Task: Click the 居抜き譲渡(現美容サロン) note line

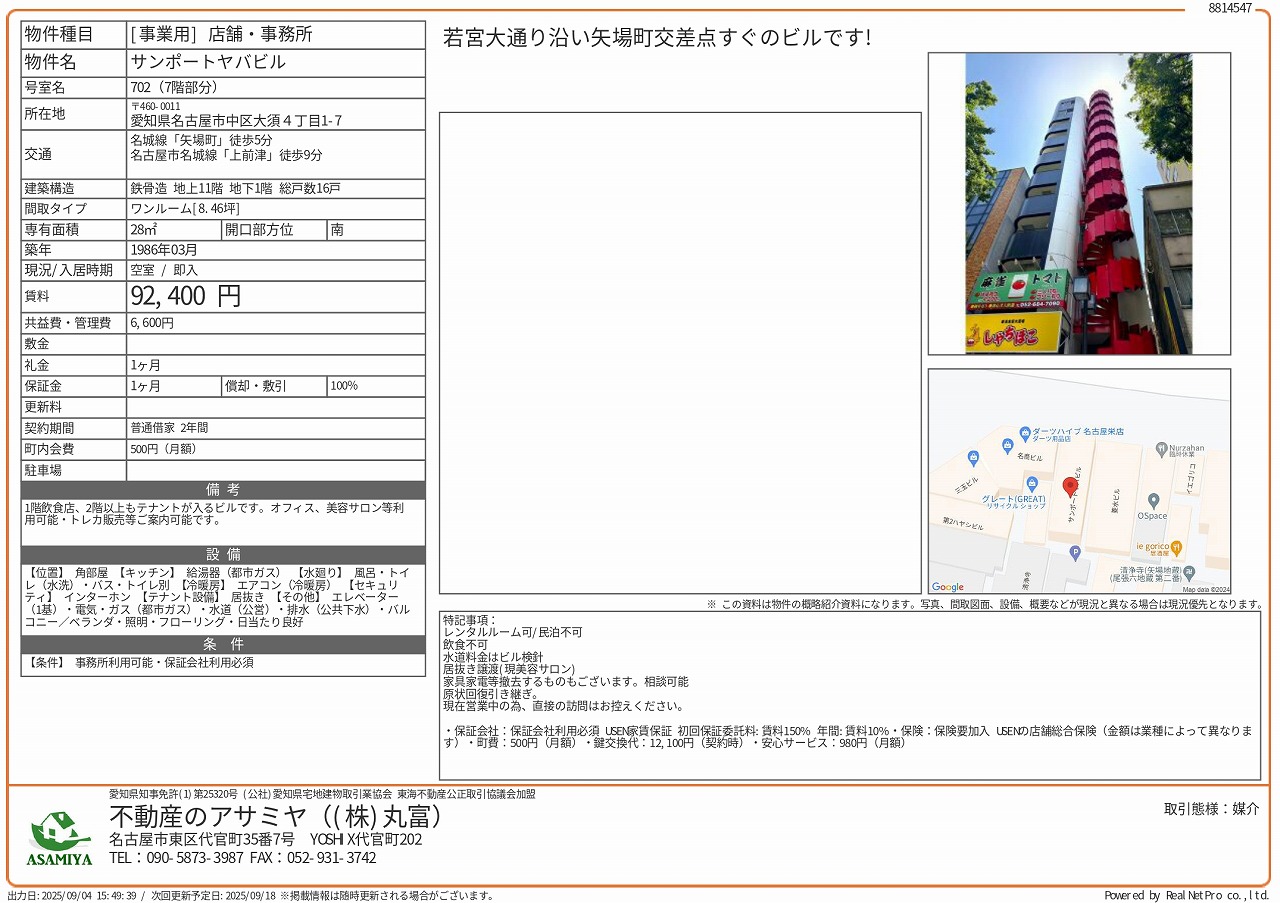Action: click(x=509, y=669)
